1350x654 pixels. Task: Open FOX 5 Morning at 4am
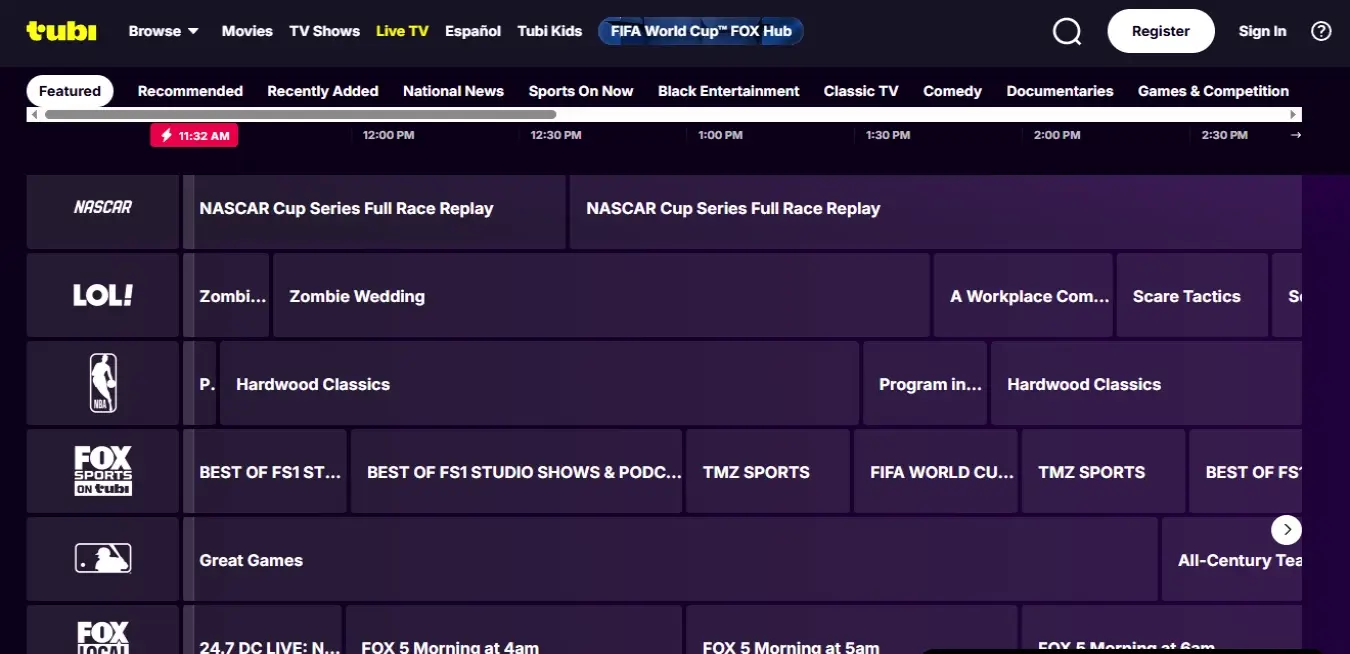pyautogui.click(x=514, y=630)
